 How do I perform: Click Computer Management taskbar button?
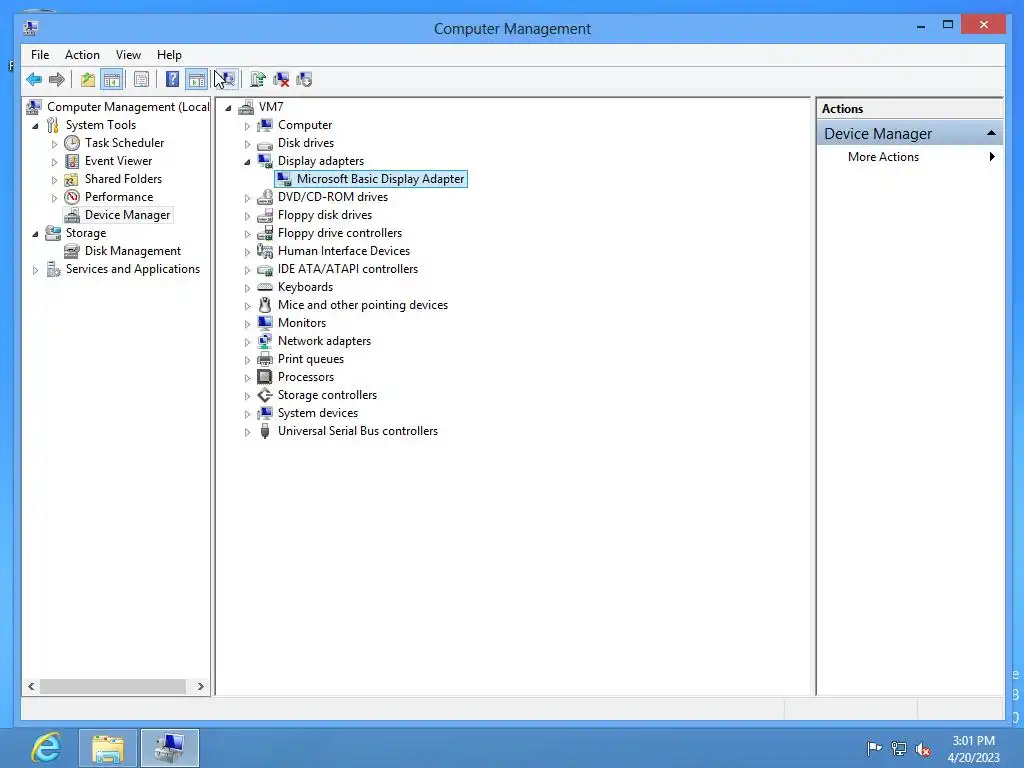(170, 748)
